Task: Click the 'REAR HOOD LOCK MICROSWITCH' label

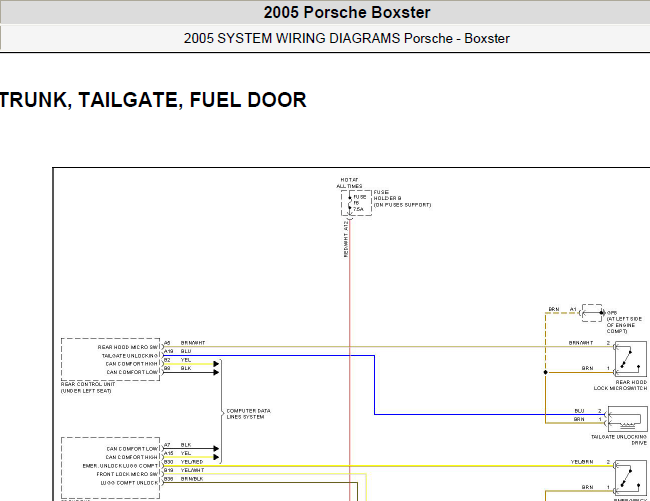Action: click(x=620, y=385)
